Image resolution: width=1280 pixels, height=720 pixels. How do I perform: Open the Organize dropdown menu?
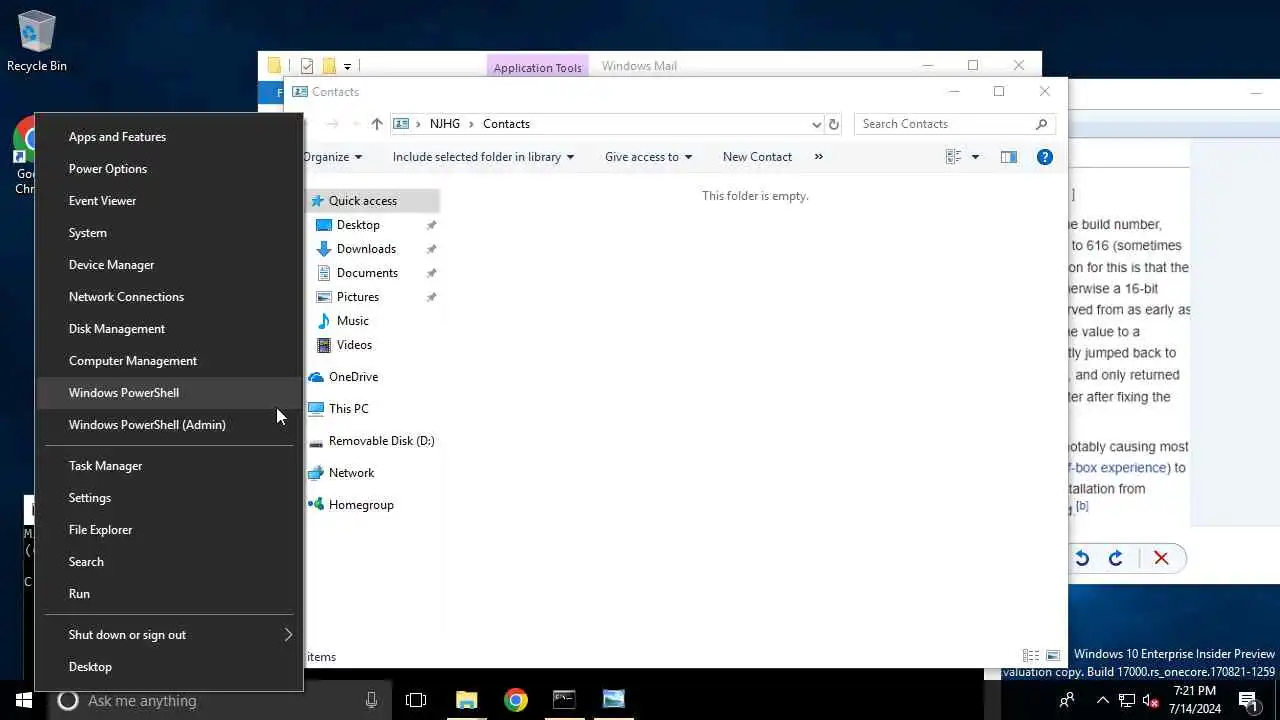click(332, 157)
